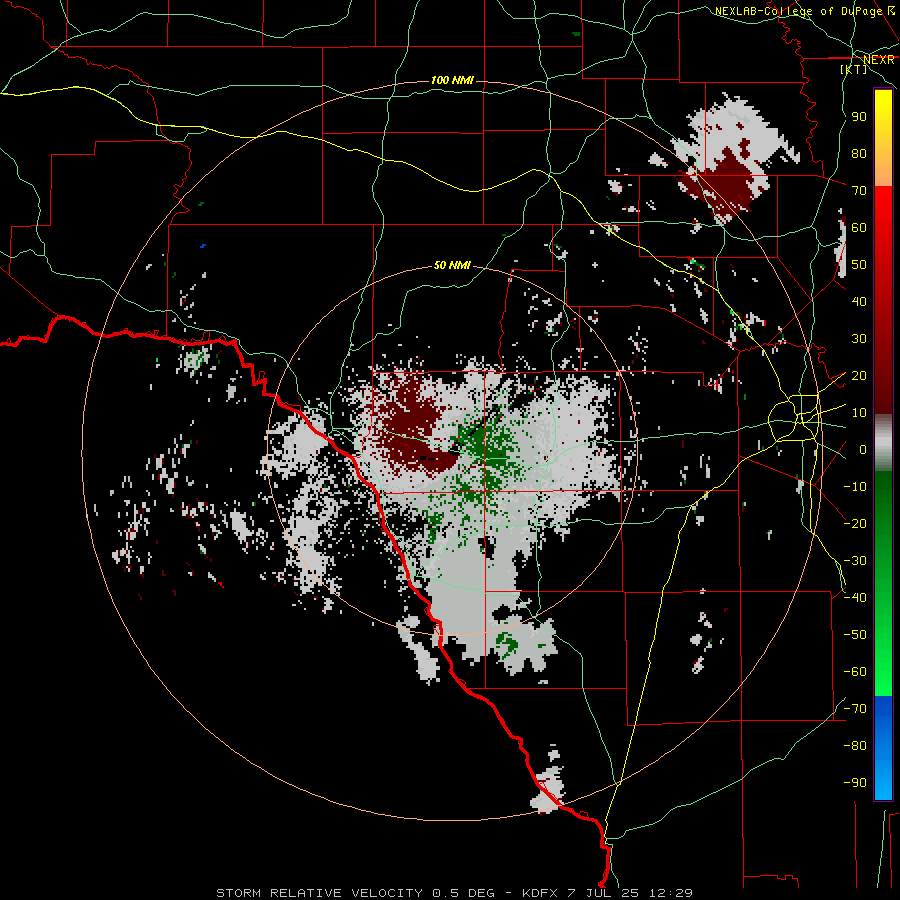Viewport: 900px width, 900px height.
Task: Click the -70 value on velocity scale
Action: (855, 708)
